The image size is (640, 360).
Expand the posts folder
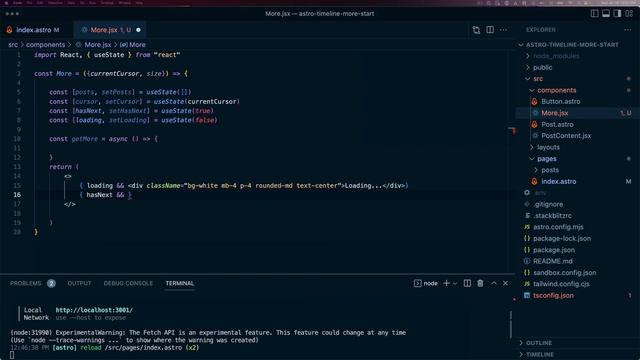coord(550,170)
